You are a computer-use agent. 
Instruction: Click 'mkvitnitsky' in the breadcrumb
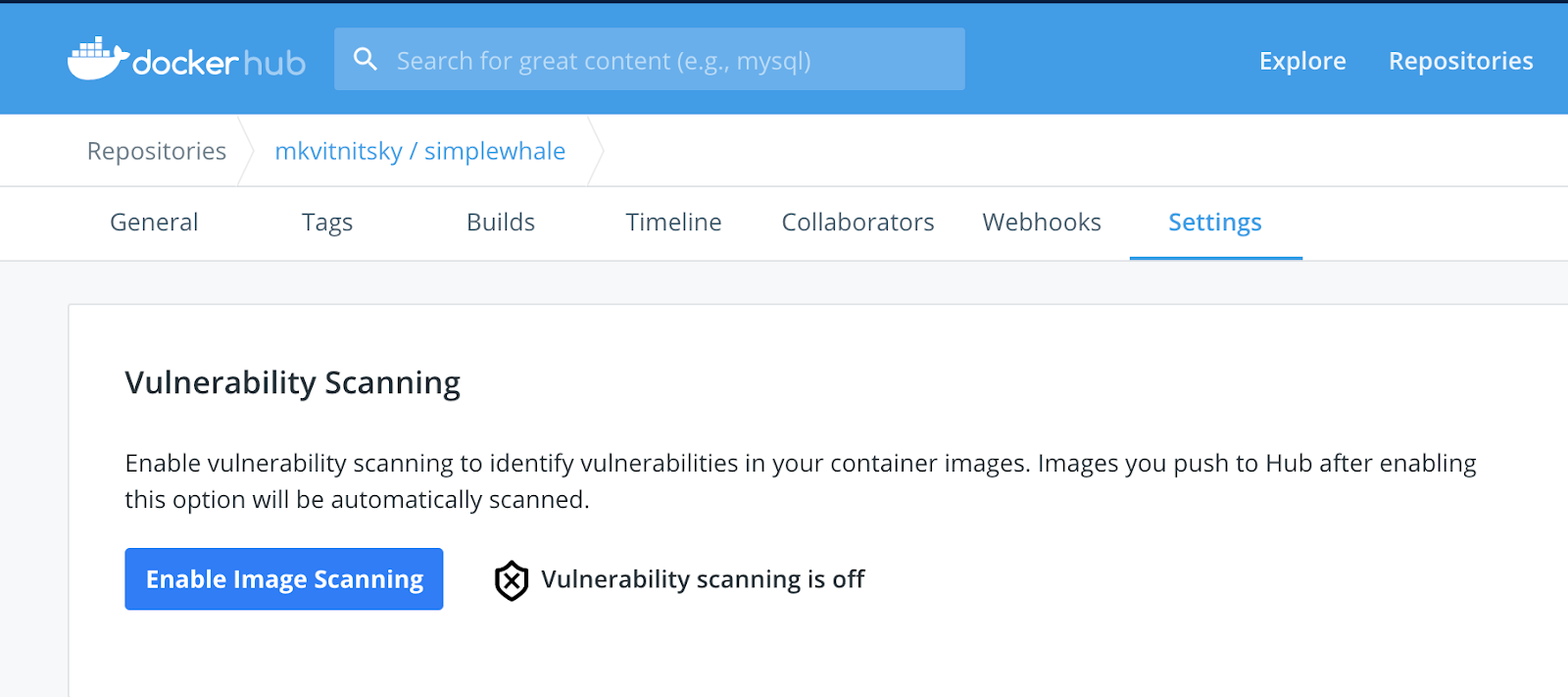338,151
